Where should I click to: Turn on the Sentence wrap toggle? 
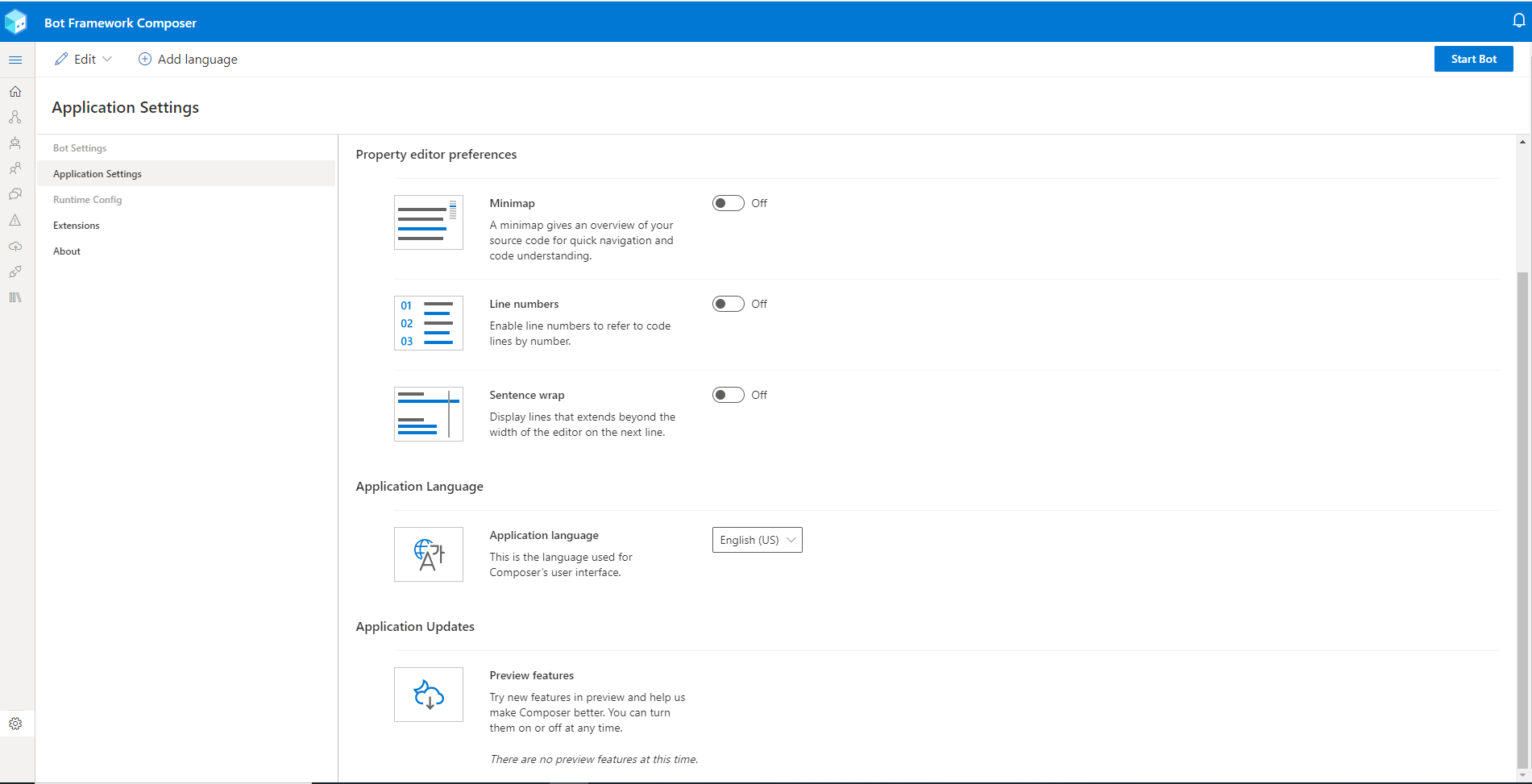coord(728,395)
